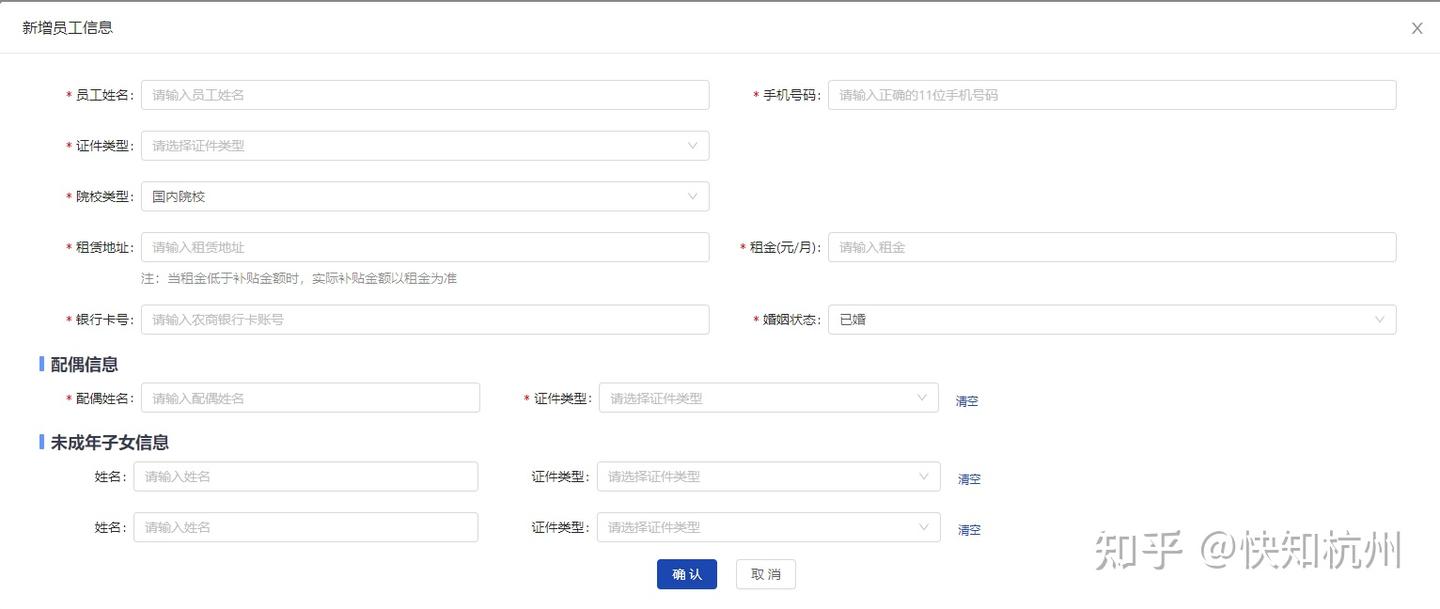Click the 员工姓名 input field
1440x609 pixels.
point(425,95)
